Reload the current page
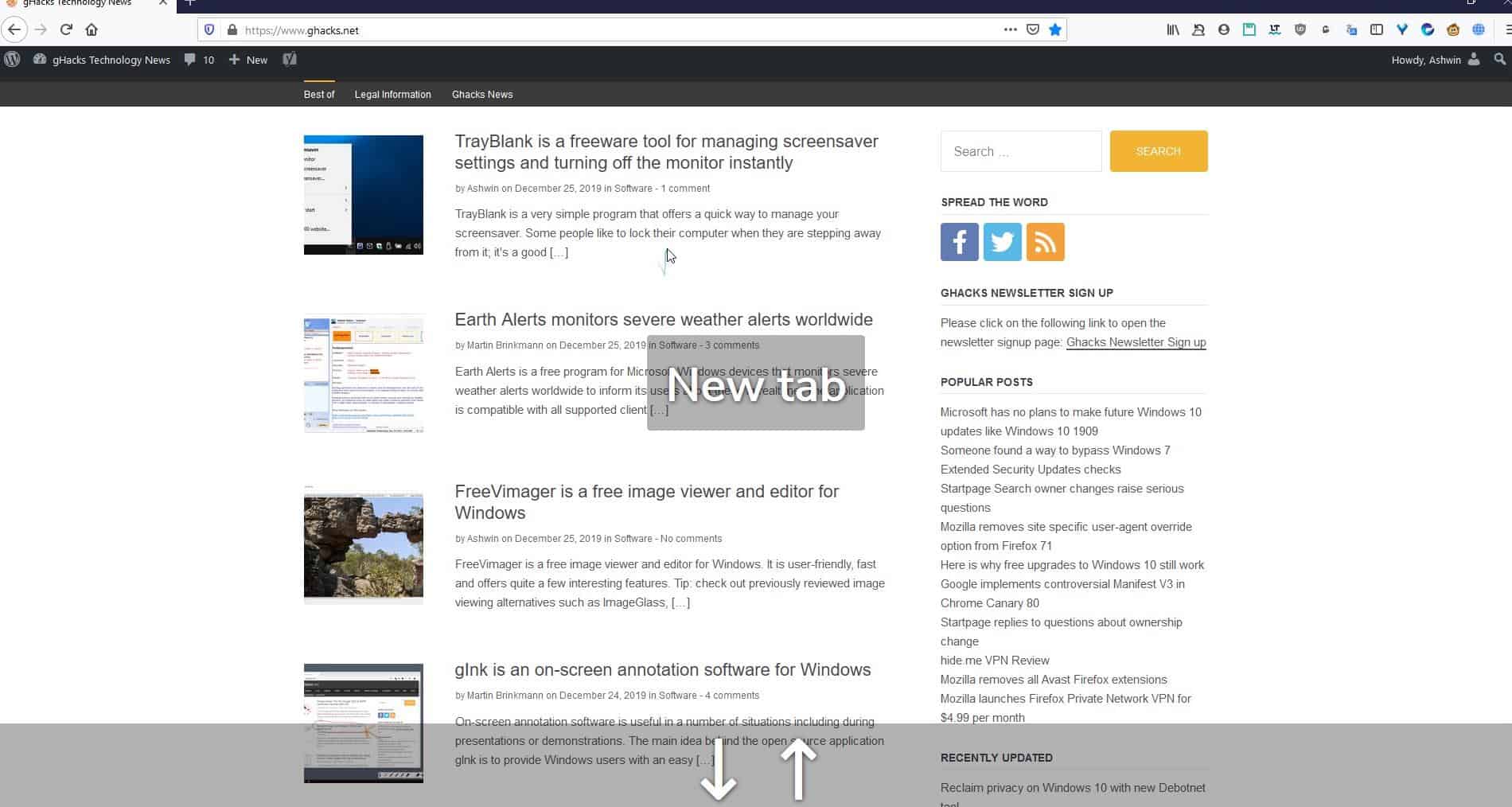The height and width of the screenshot is (807, 1512). (66, 29)
